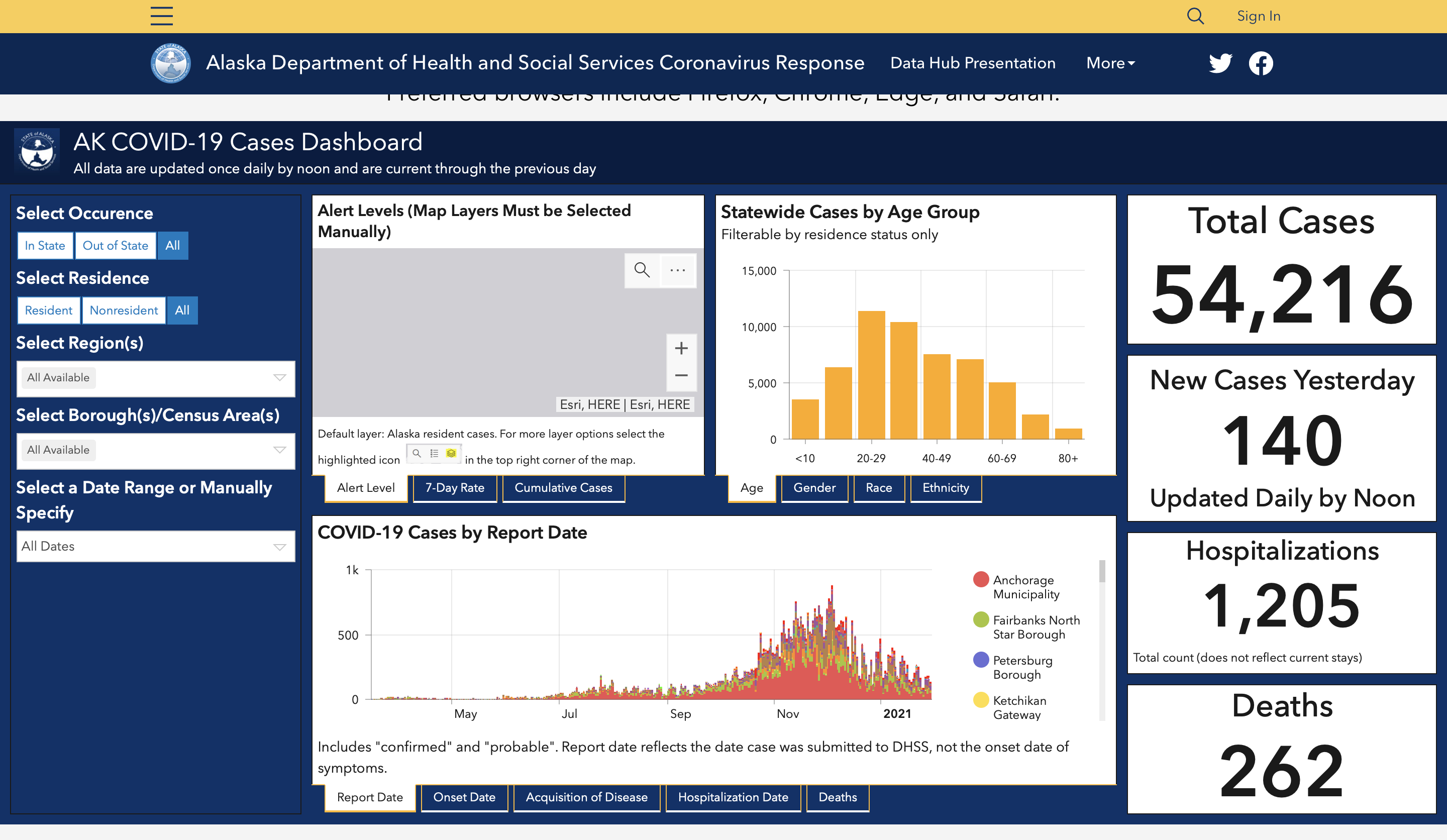Click the search magnifier in top bar
Image resolution: width=1447 pixels, height=840 pixels.
tap(1195, 16)
